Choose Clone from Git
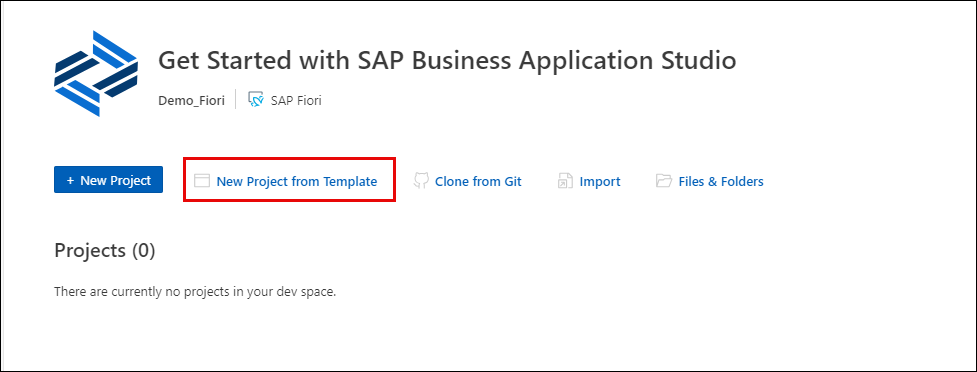The height and width of the screenshot is (372, 977). point(478,182)
